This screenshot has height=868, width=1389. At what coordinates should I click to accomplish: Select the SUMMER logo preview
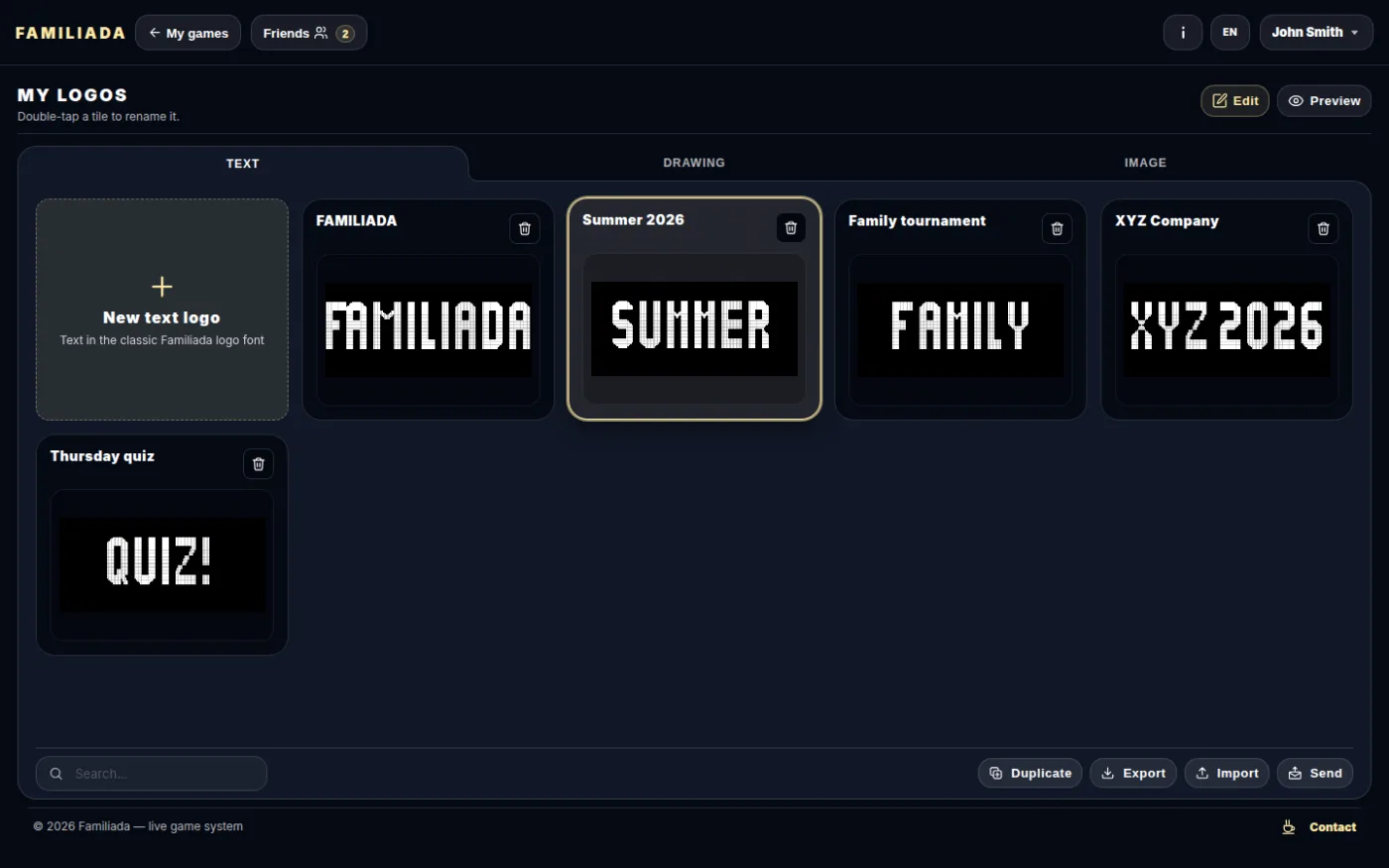(694, 328)
